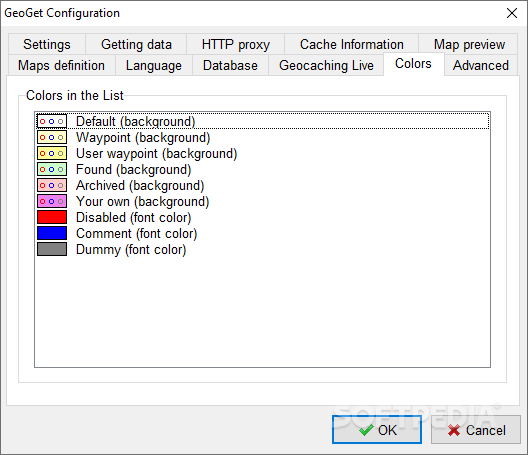Go to the Geocaching Live tab
The height and width of the screenshot is (455, 528).
coord(326,65)
